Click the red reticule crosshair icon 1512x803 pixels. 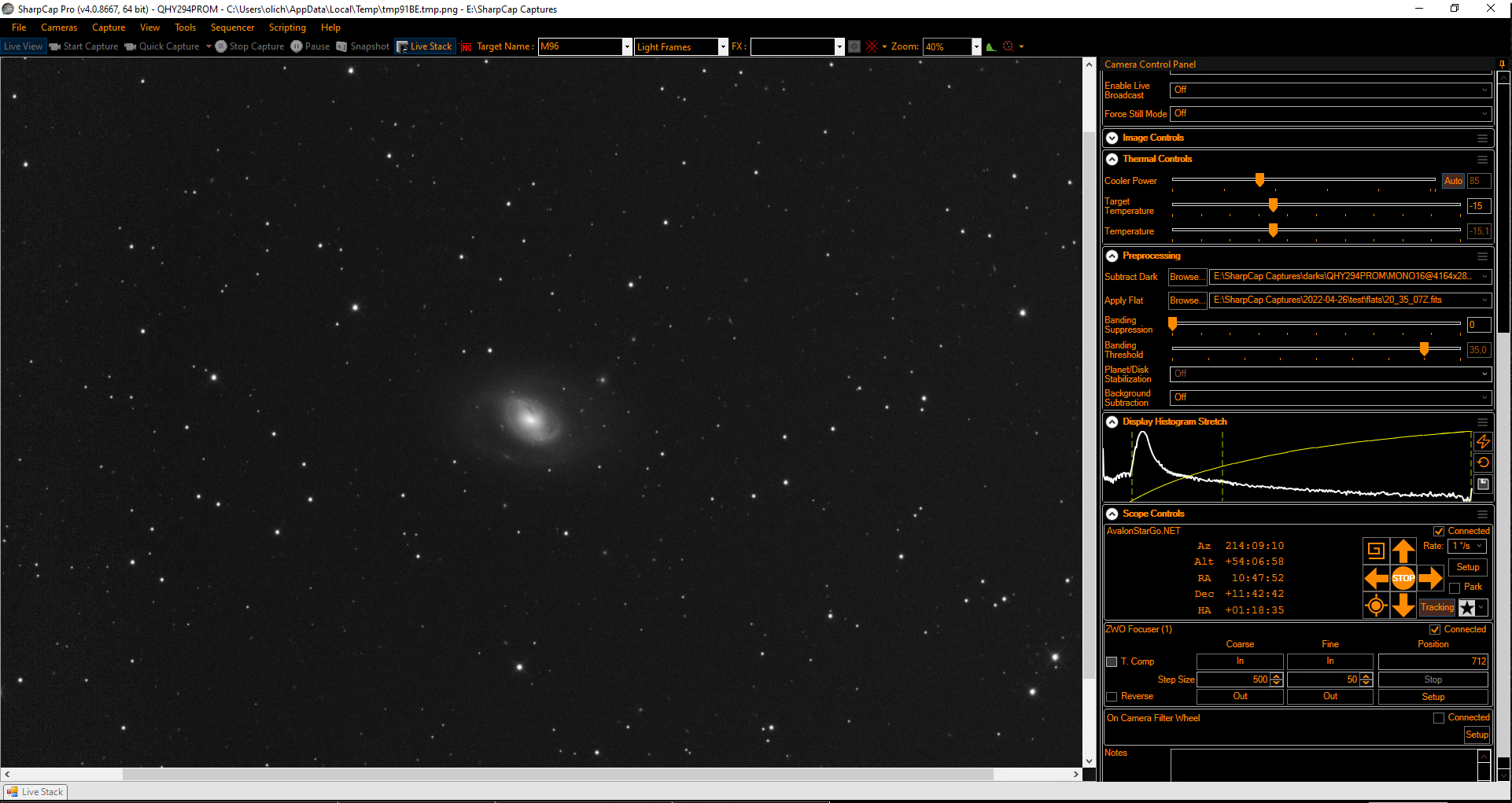[872, 46]
